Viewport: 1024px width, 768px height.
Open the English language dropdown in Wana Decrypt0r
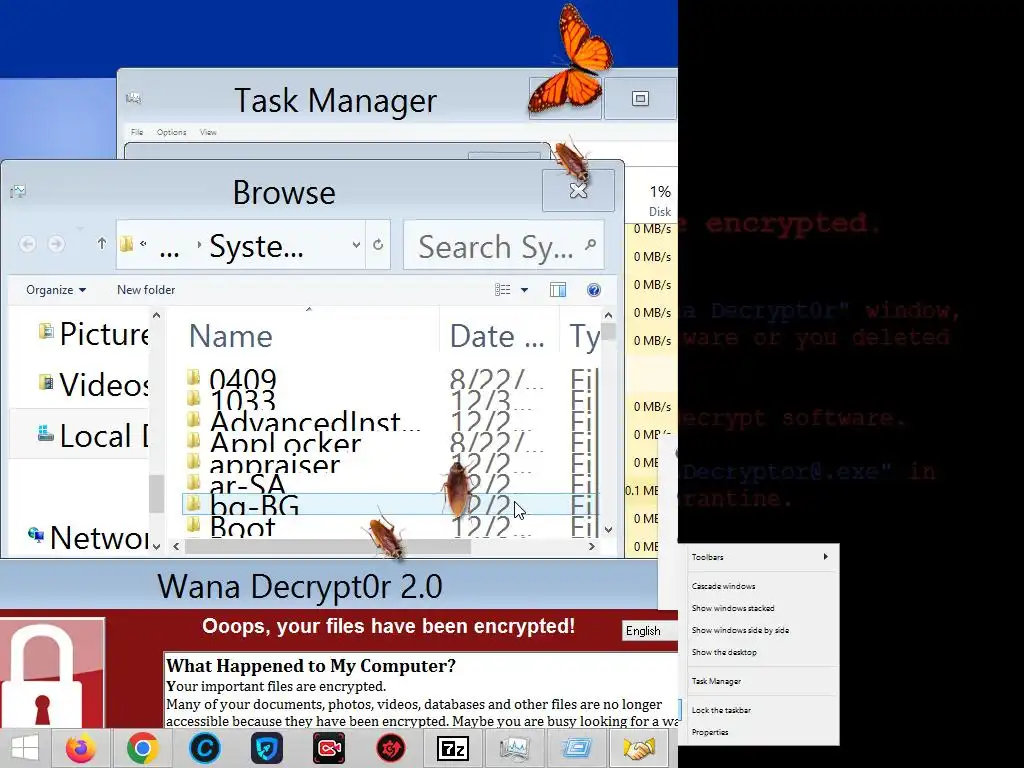coord(650,631)
